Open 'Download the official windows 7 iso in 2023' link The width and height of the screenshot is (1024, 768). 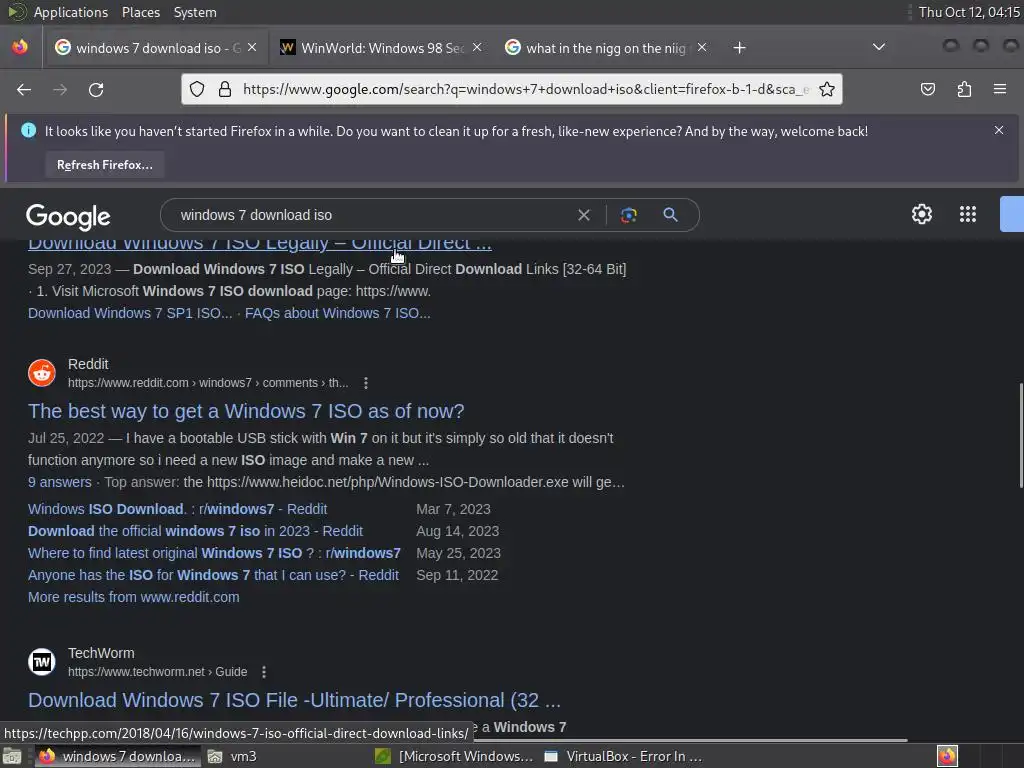[195, 531]
